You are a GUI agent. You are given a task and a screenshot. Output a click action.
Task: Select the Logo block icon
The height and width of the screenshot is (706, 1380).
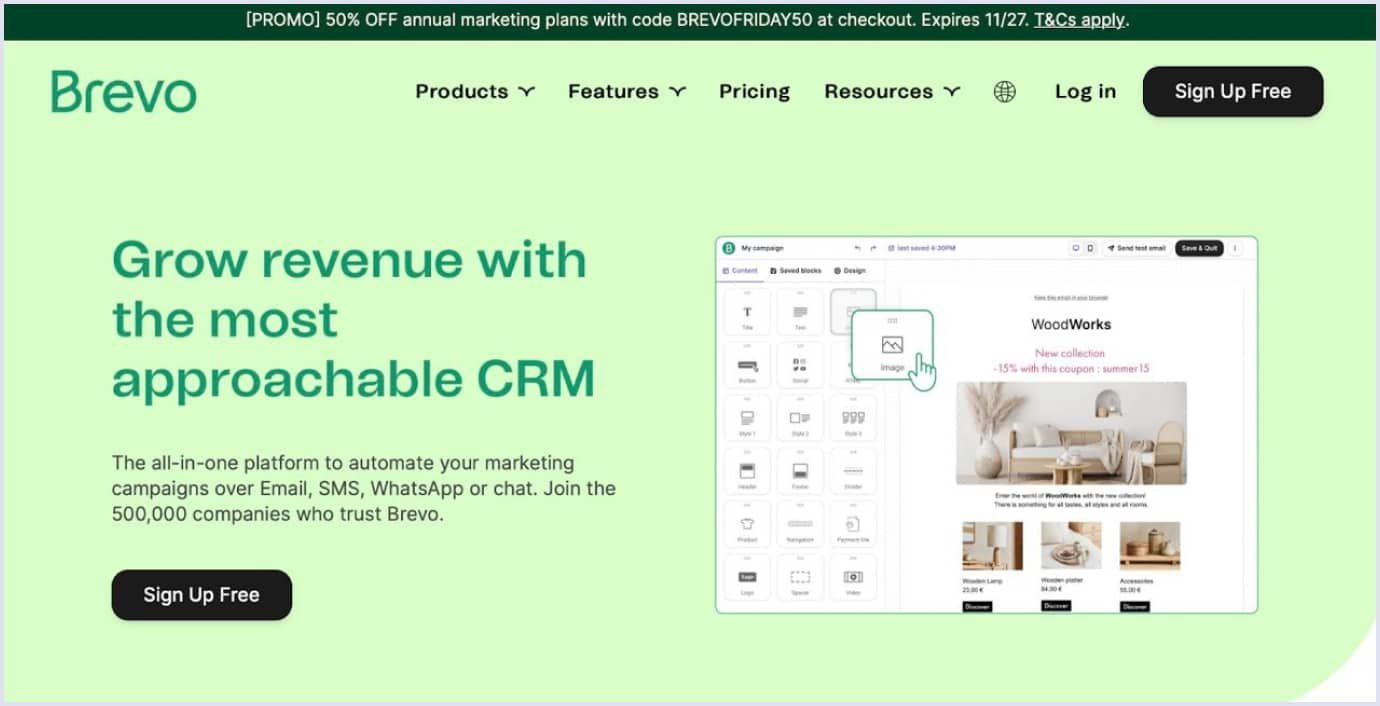click(747, 578)
